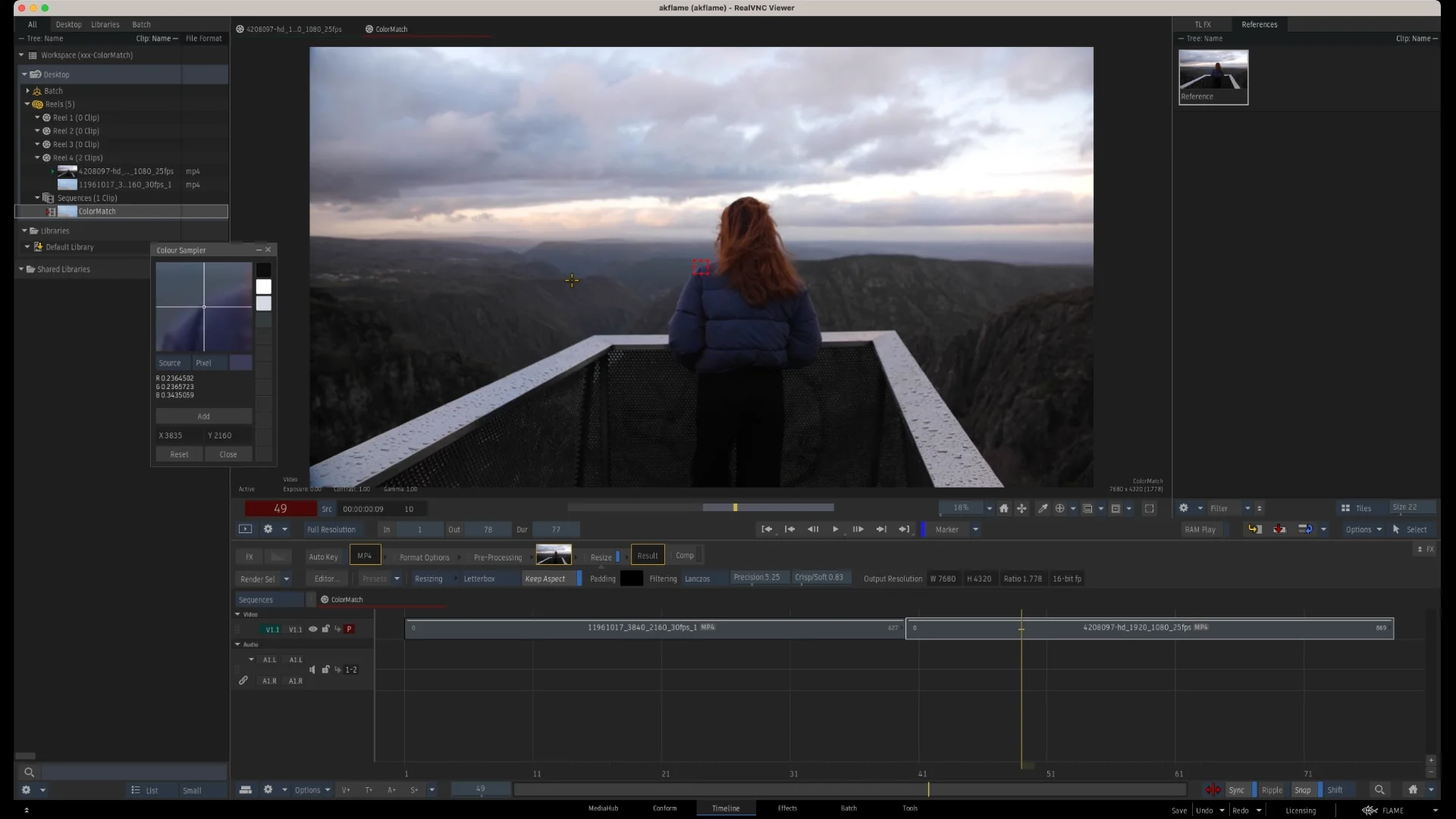The height and width of the screenshot is (819, 1456).
Task: Click Add in Colour Sampler
Action: click(203, 416)
